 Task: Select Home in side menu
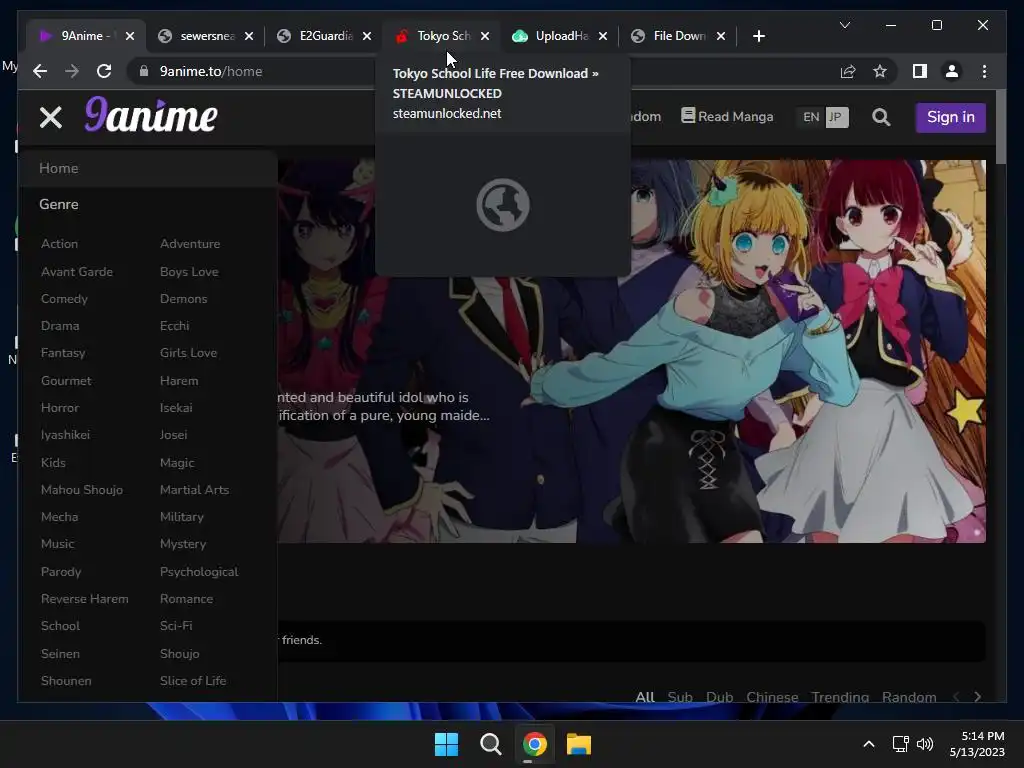148,168
